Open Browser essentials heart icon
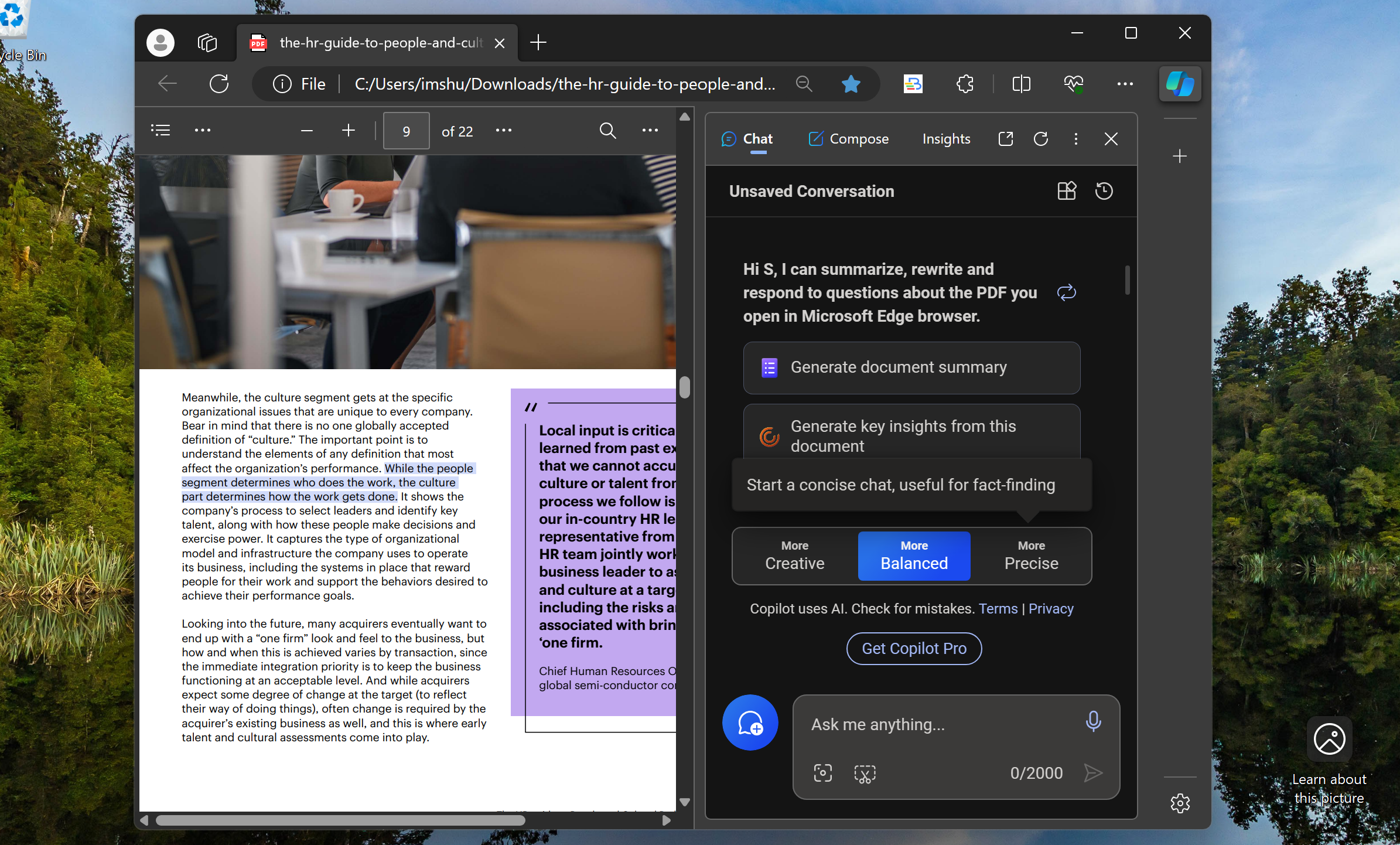Screen dimensions: 1400x845 pos(1073,84)
